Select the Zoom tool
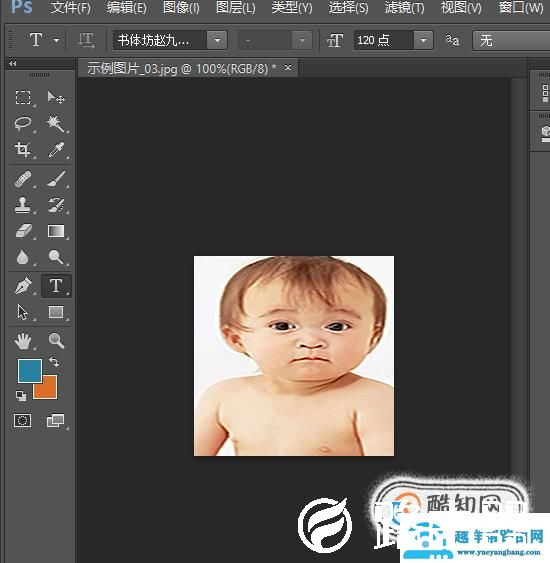Screen dimensions: 550x563 [x=56, y=341]
